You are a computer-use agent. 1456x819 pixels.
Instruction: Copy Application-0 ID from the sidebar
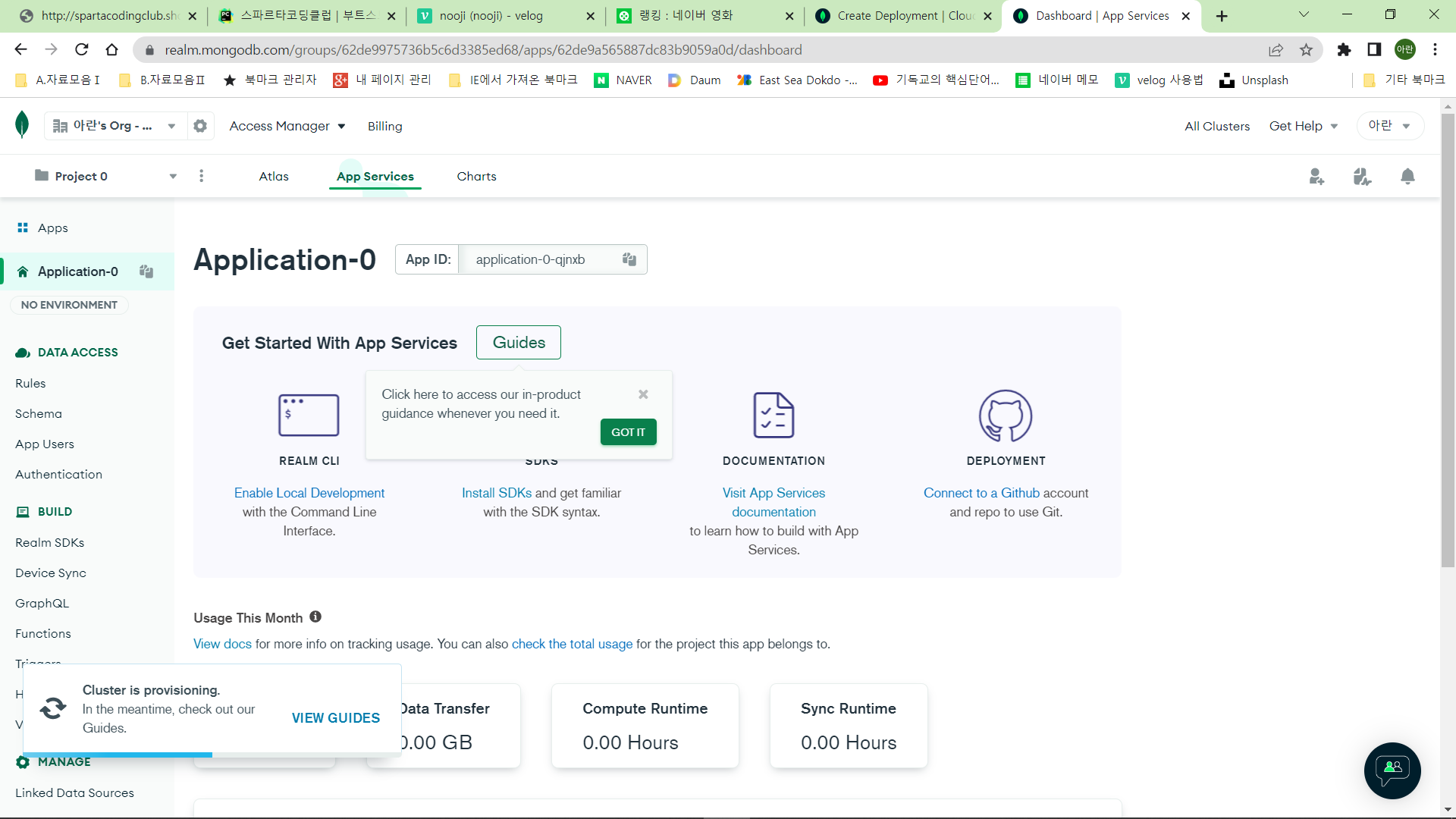146,271
